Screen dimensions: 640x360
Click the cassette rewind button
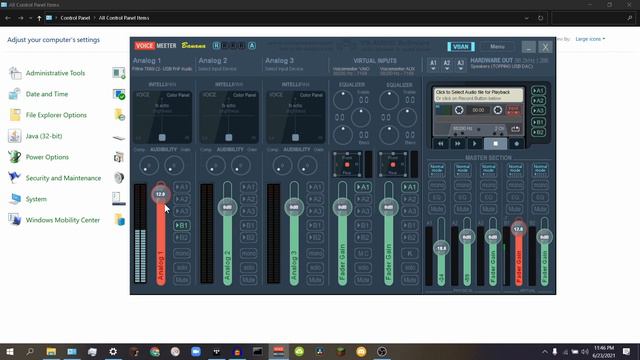click(441, 144)
